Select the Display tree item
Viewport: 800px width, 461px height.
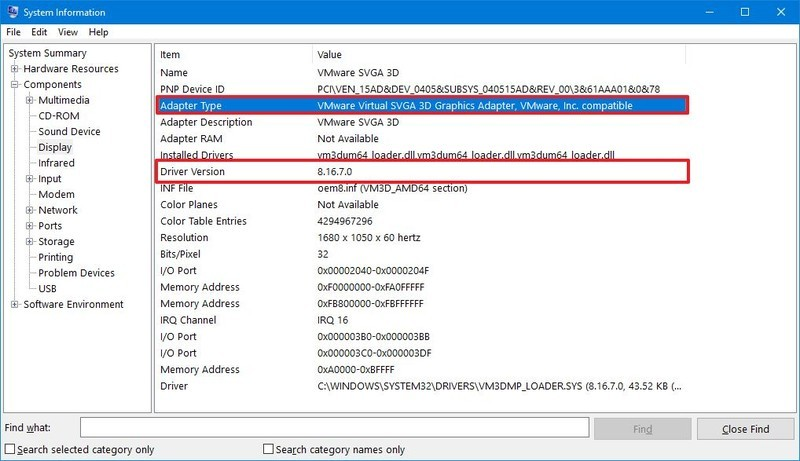coord(55,147)
